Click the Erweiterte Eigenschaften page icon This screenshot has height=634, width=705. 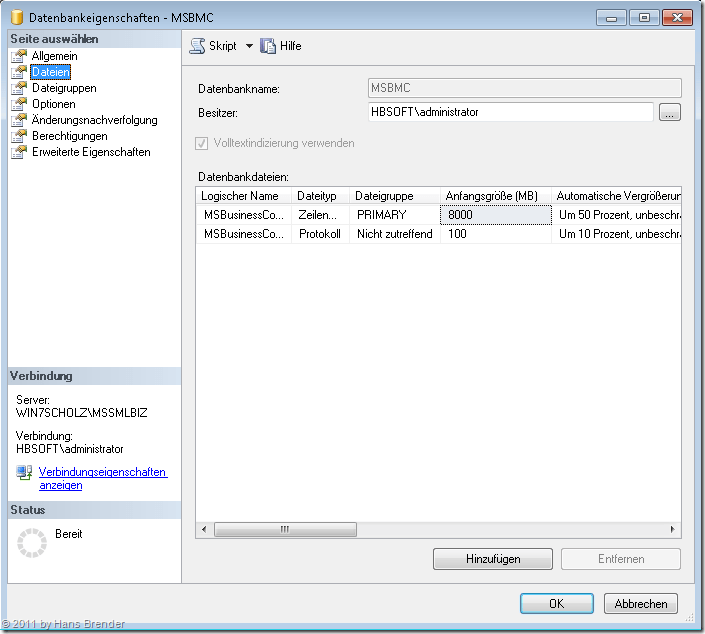pos(19,152)
